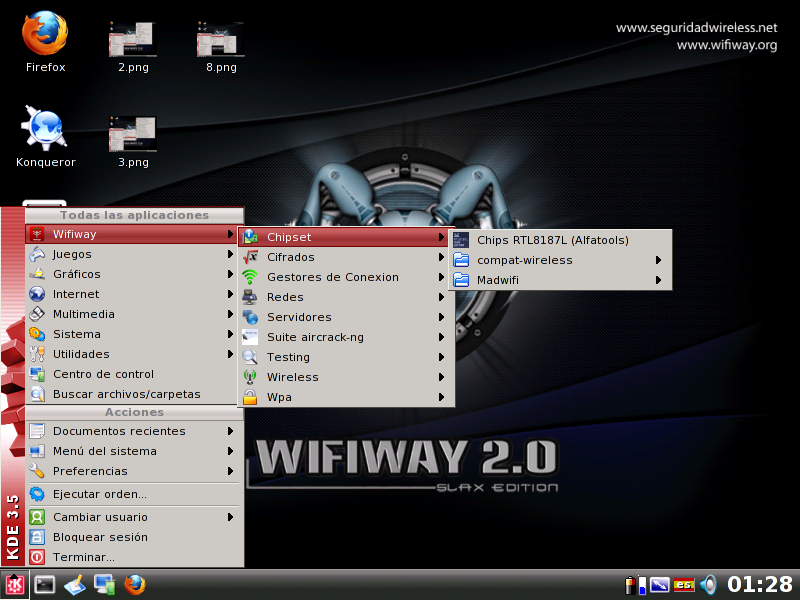Expand the Wireless submenu arrow
This screenshot has width=800, height=600.
coord(441,377)
